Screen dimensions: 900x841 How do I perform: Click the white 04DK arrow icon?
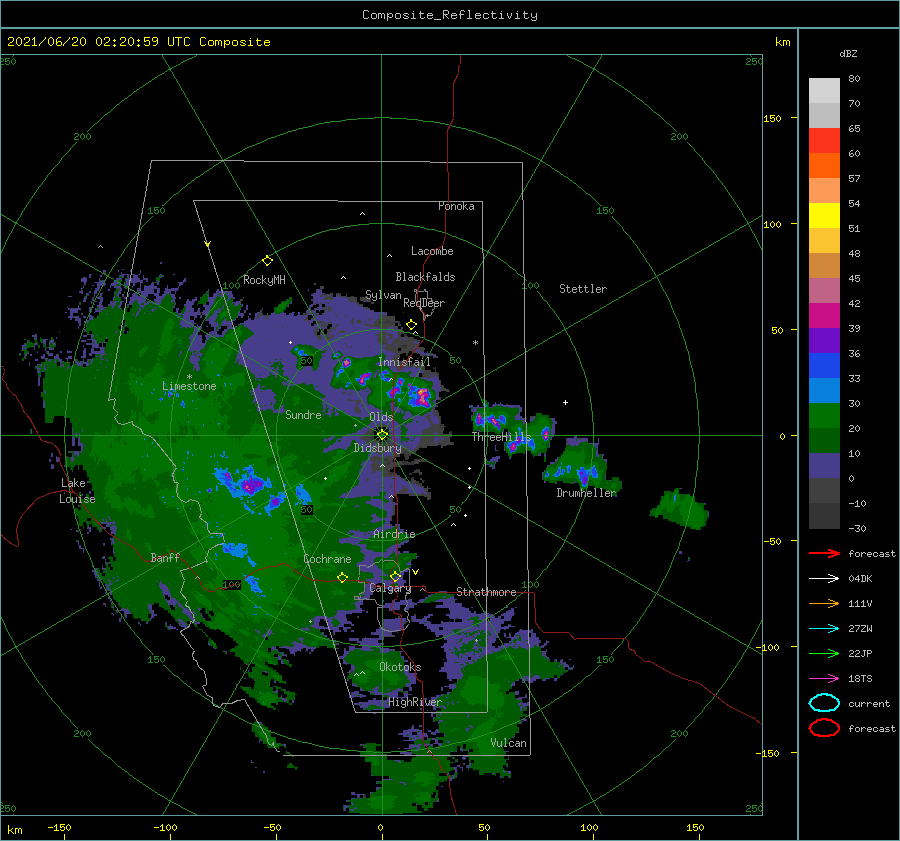coord(824,578)
